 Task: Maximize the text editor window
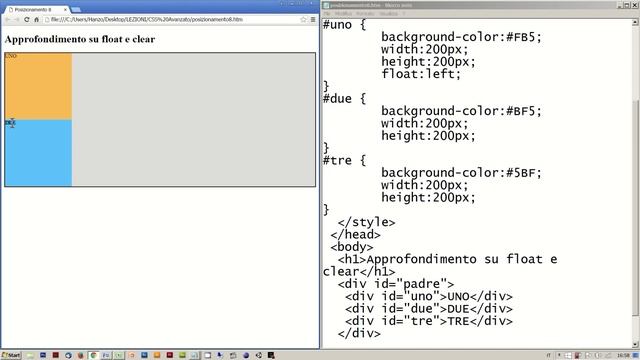click(627, 5)
